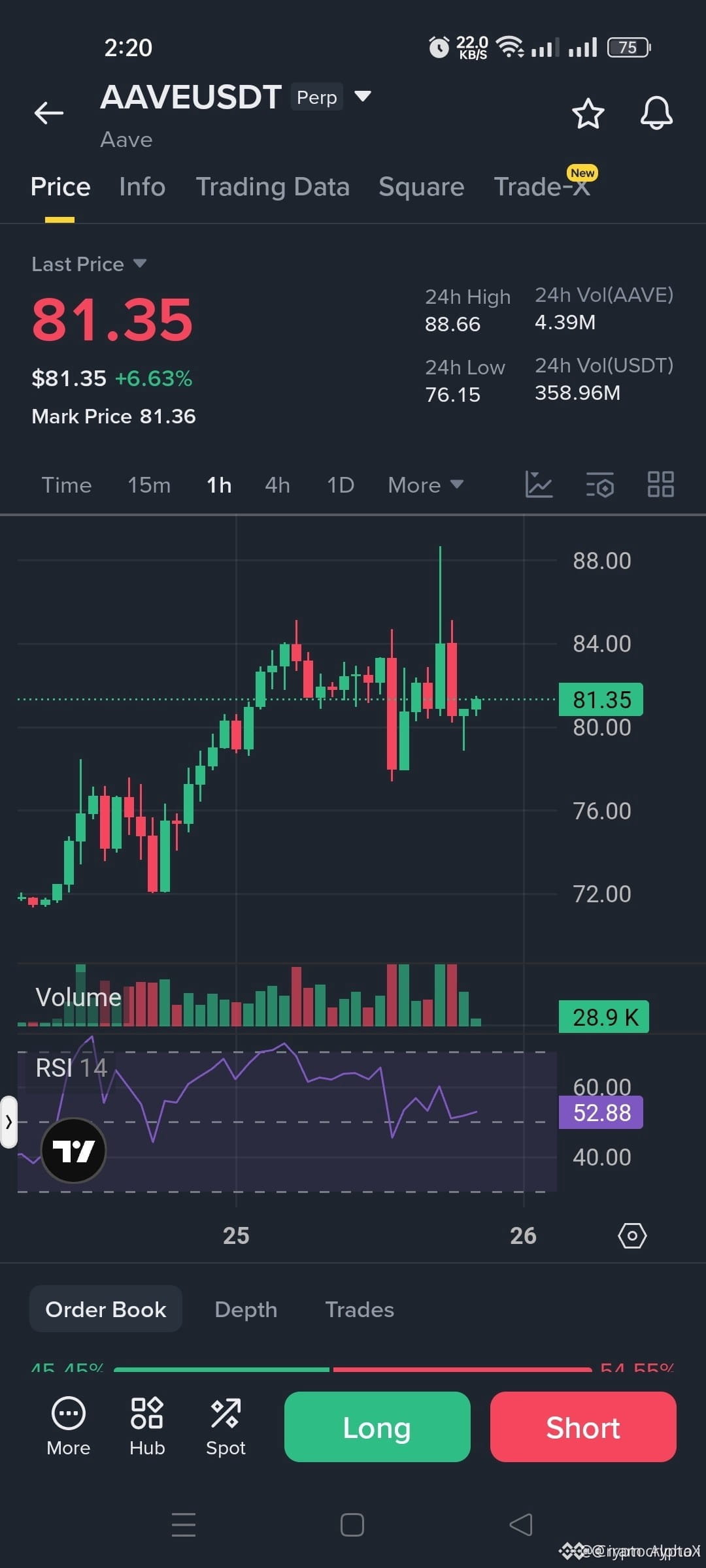
Task: Open price alerts via bell icon
Action: click(x=656, y=113)
